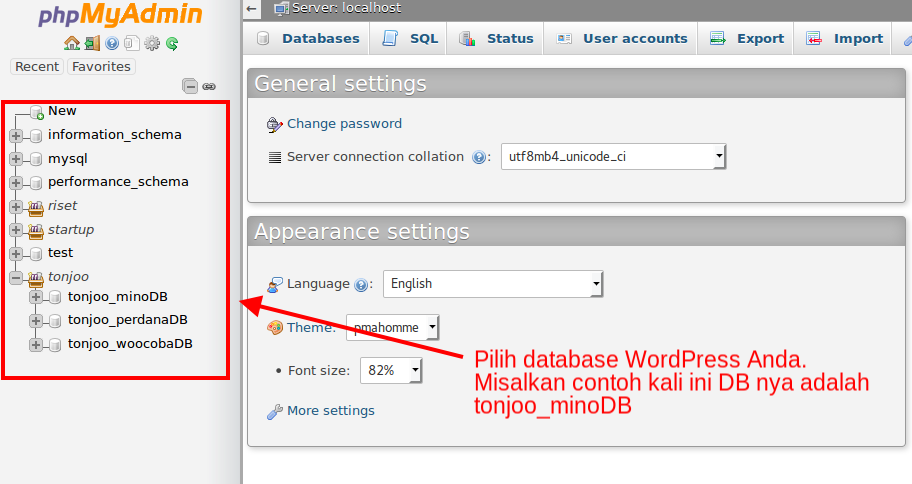Click the New database icon in tree
This screenshot has width=912, height=484.
coord(37,112)
